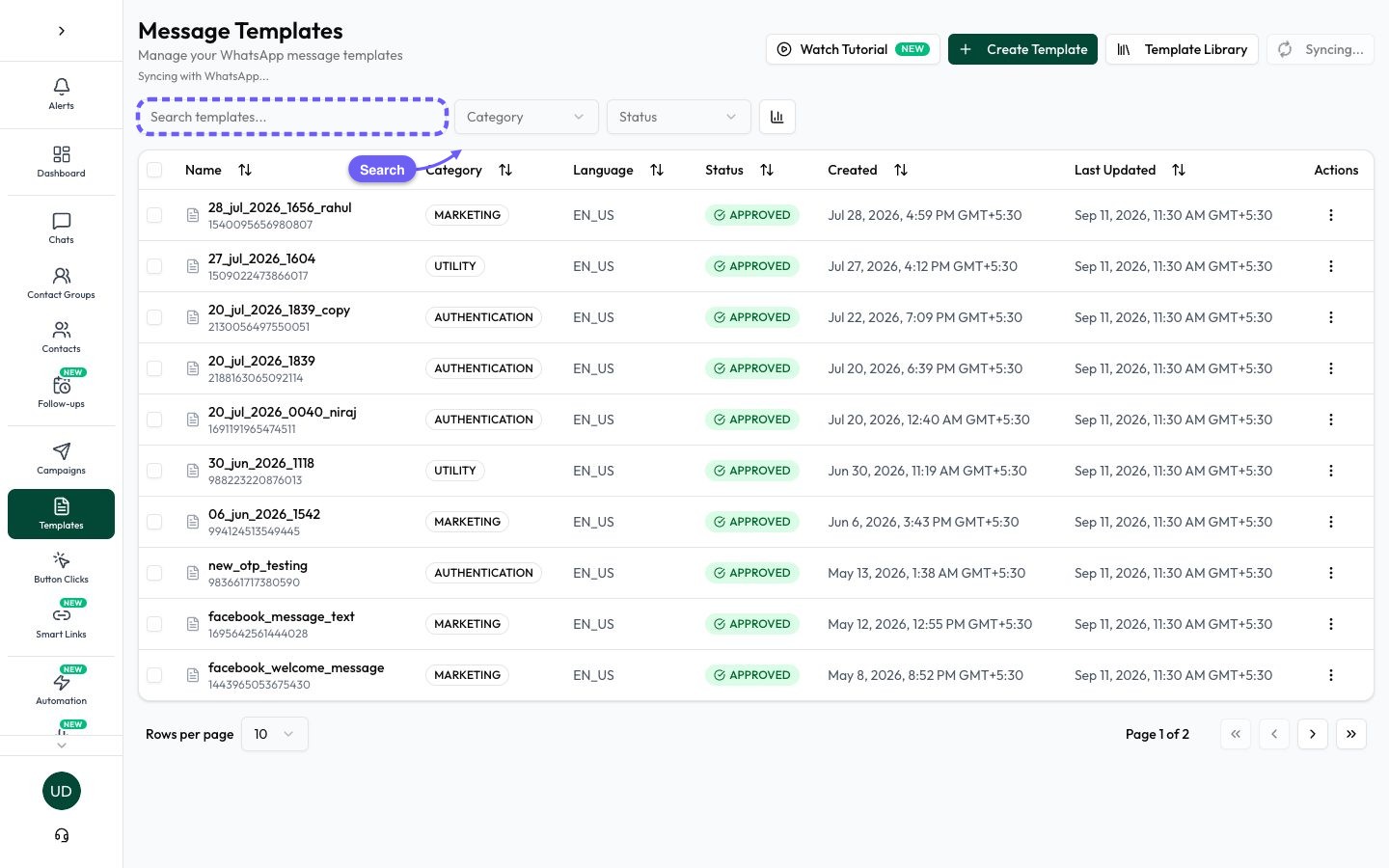Open Button Clicks in sidebar
The height and width of the screenshot is (868, 1389).
click(61, 567)
